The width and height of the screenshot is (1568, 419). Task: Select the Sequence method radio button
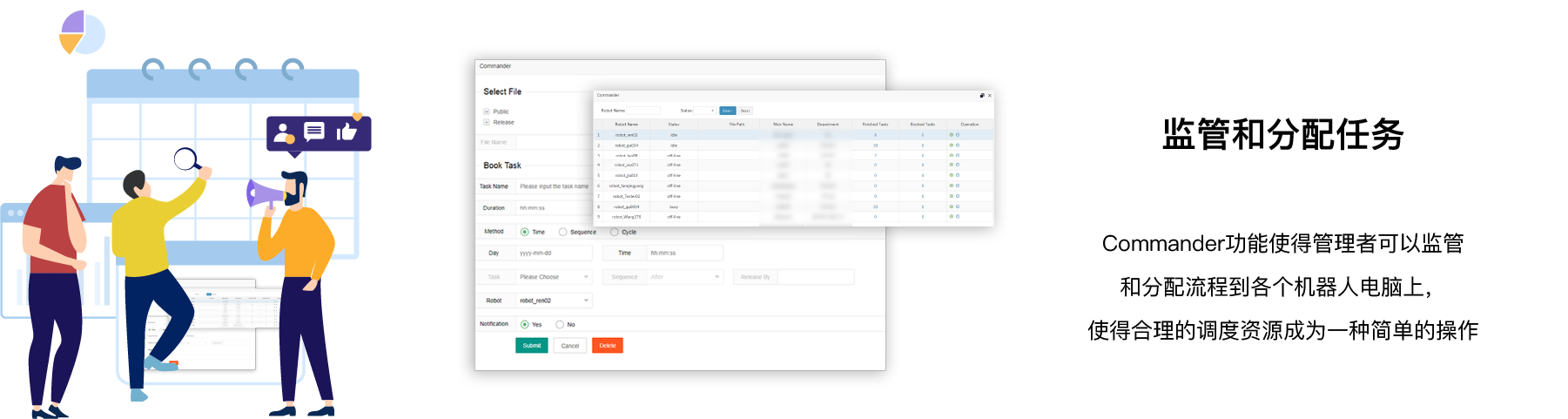click(x=563, y=232)
